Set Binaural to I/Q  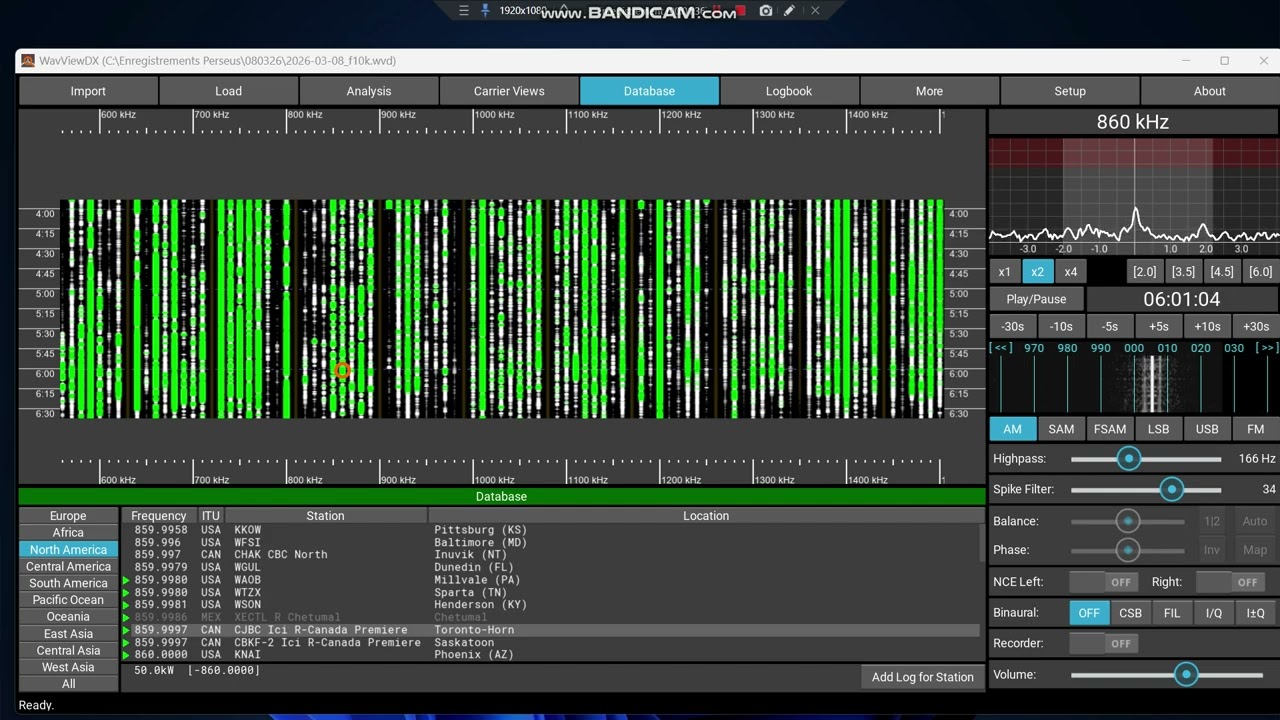1214,613
